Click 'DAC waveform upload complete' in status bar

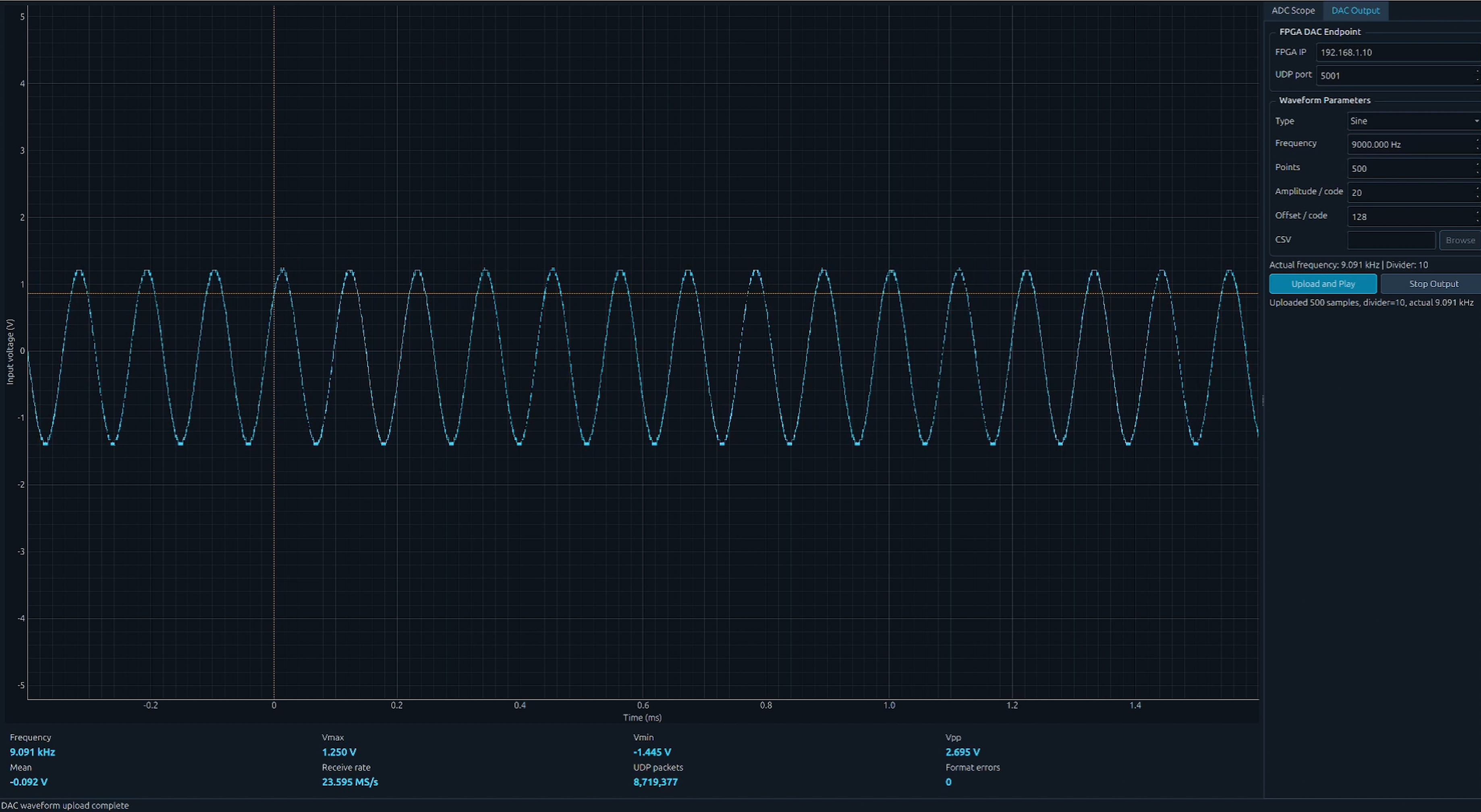(65, 806)
